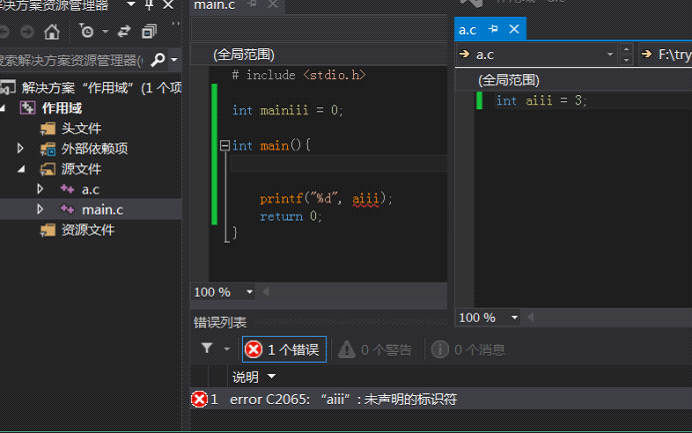The image size is (692, 433).
Task: Switch to the main.c editor tab
Action: pos(214,5)
